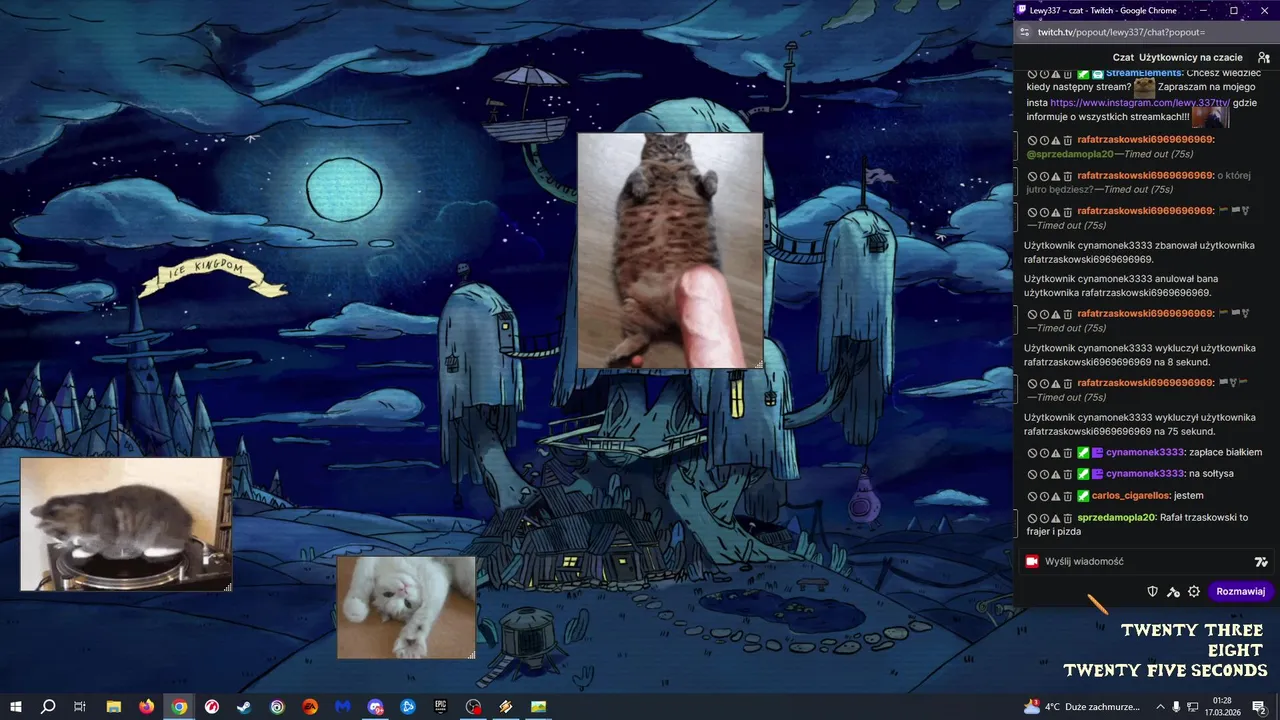This screenshot has height=720, width=1280.
Task: Open Firefox from the taskbar
Action: coord(147,707)
